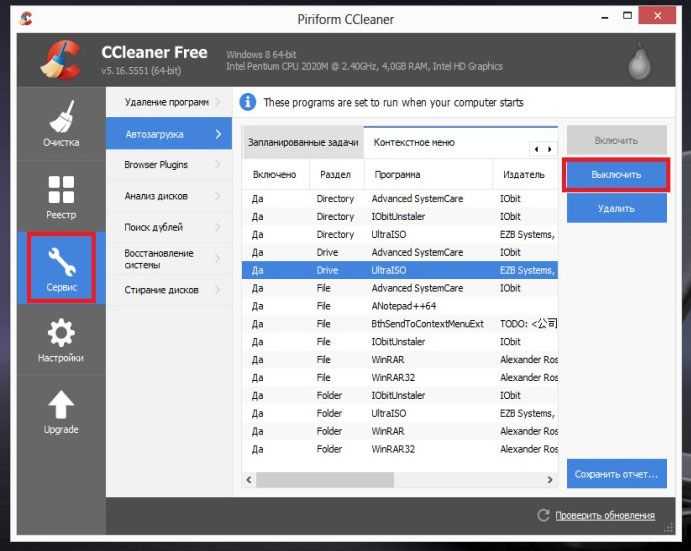Screen dimensions: 691x551
Task: Select Folder row WinRAR32
Action: point(400,449)
